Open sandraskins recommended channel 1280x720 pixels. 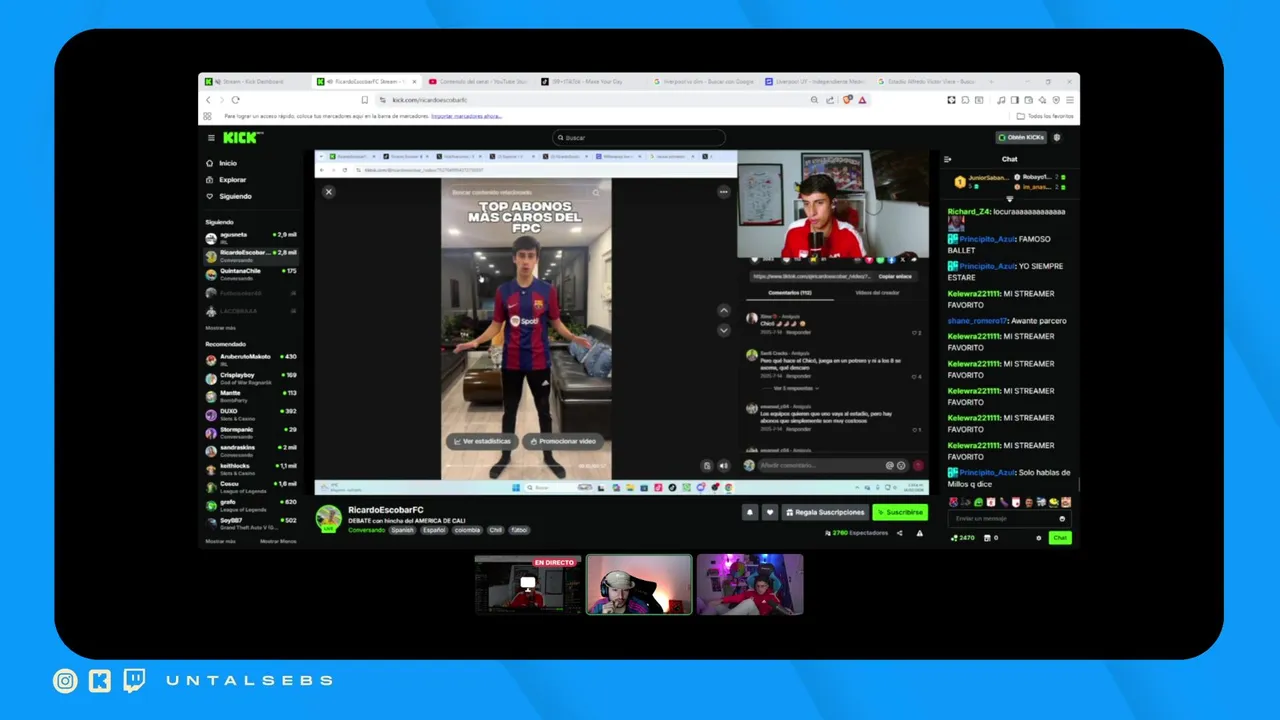click(251, 449)
